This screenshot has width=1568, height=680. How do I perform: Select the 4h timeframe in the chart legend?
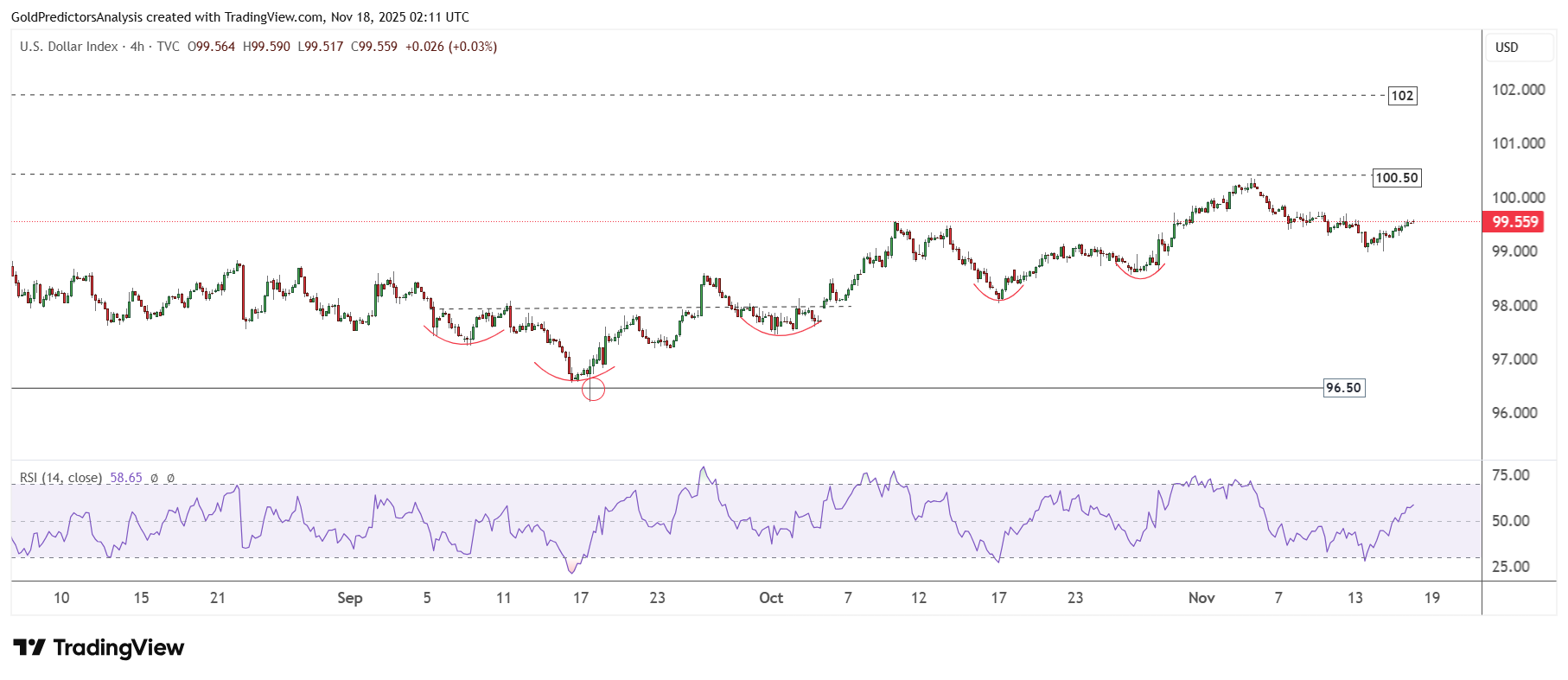137,47
